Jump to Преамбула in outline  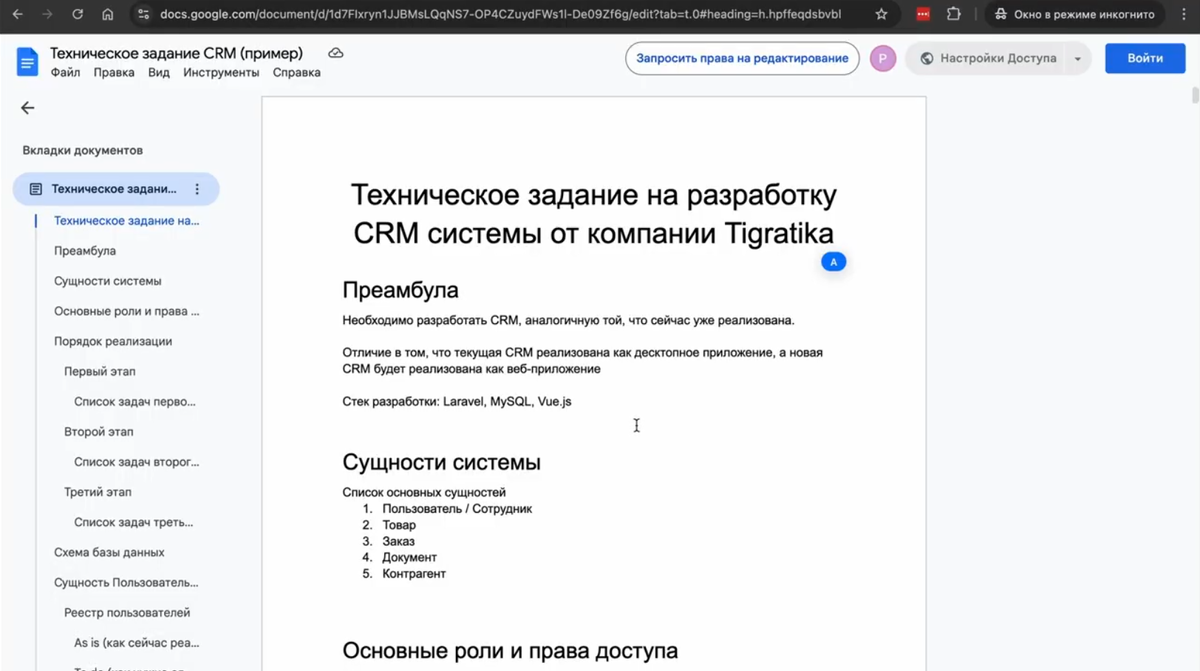(x=85, y=251)
